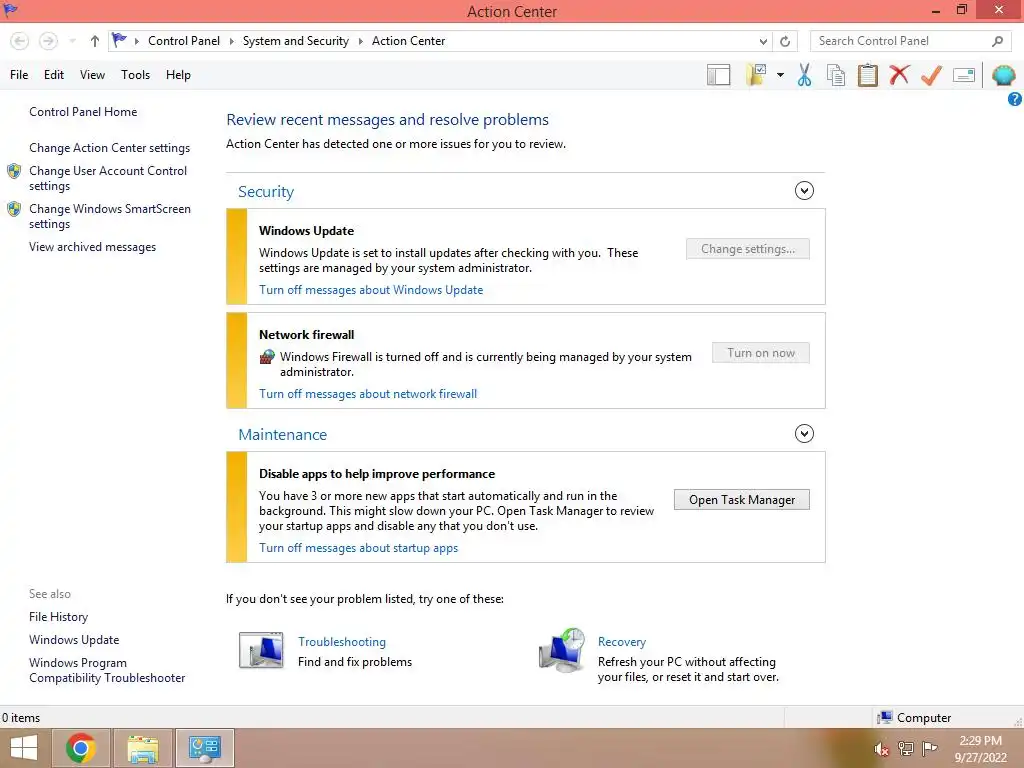Click the folder options icon in the toolbar
1024x768 pixels.
click(x=757, y=75)
